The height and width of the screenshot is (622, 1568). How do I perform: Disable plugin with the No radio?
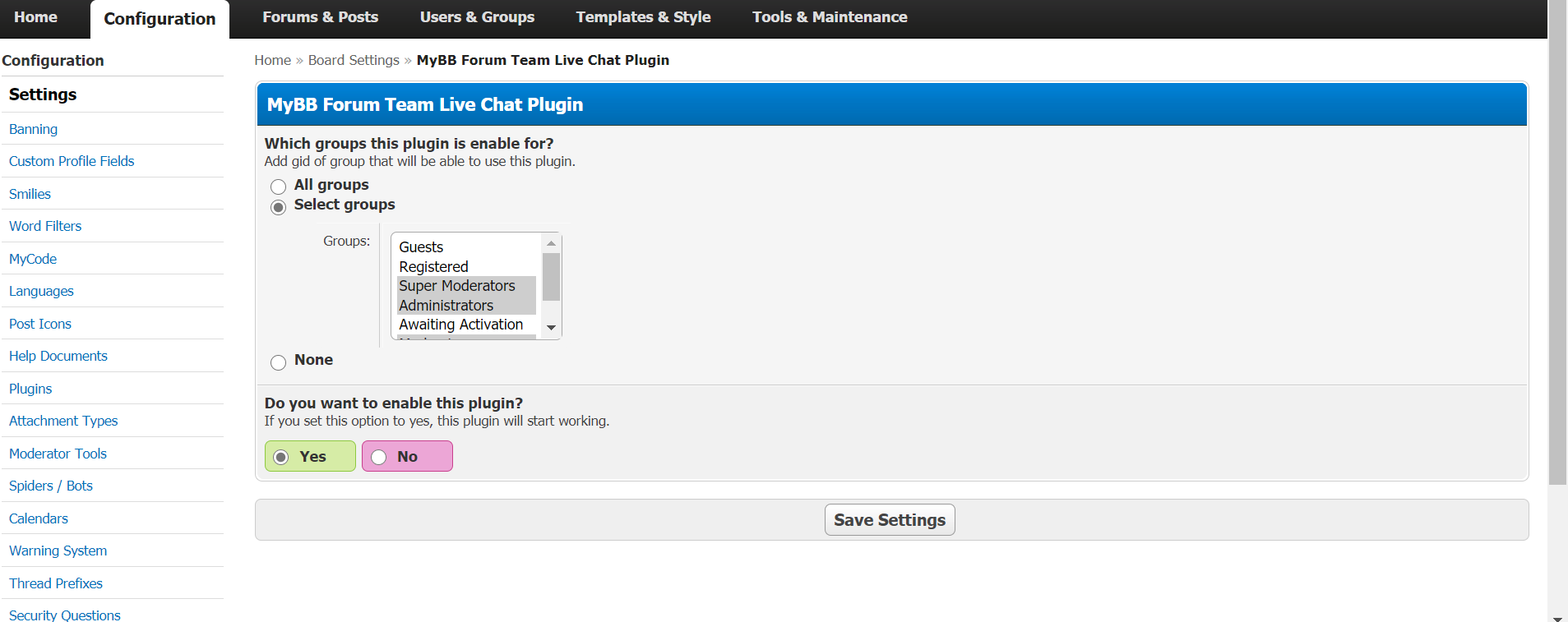[x=379, y=457]
